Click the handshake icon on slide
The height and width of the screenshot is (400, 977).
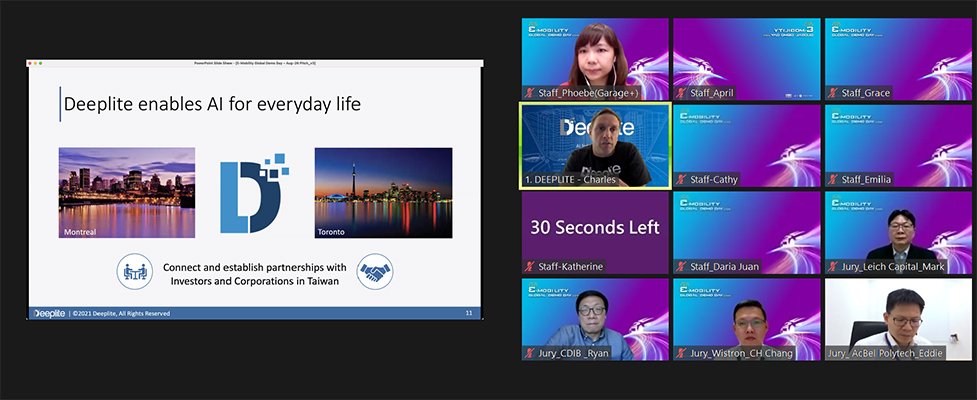tap(374, 272)
